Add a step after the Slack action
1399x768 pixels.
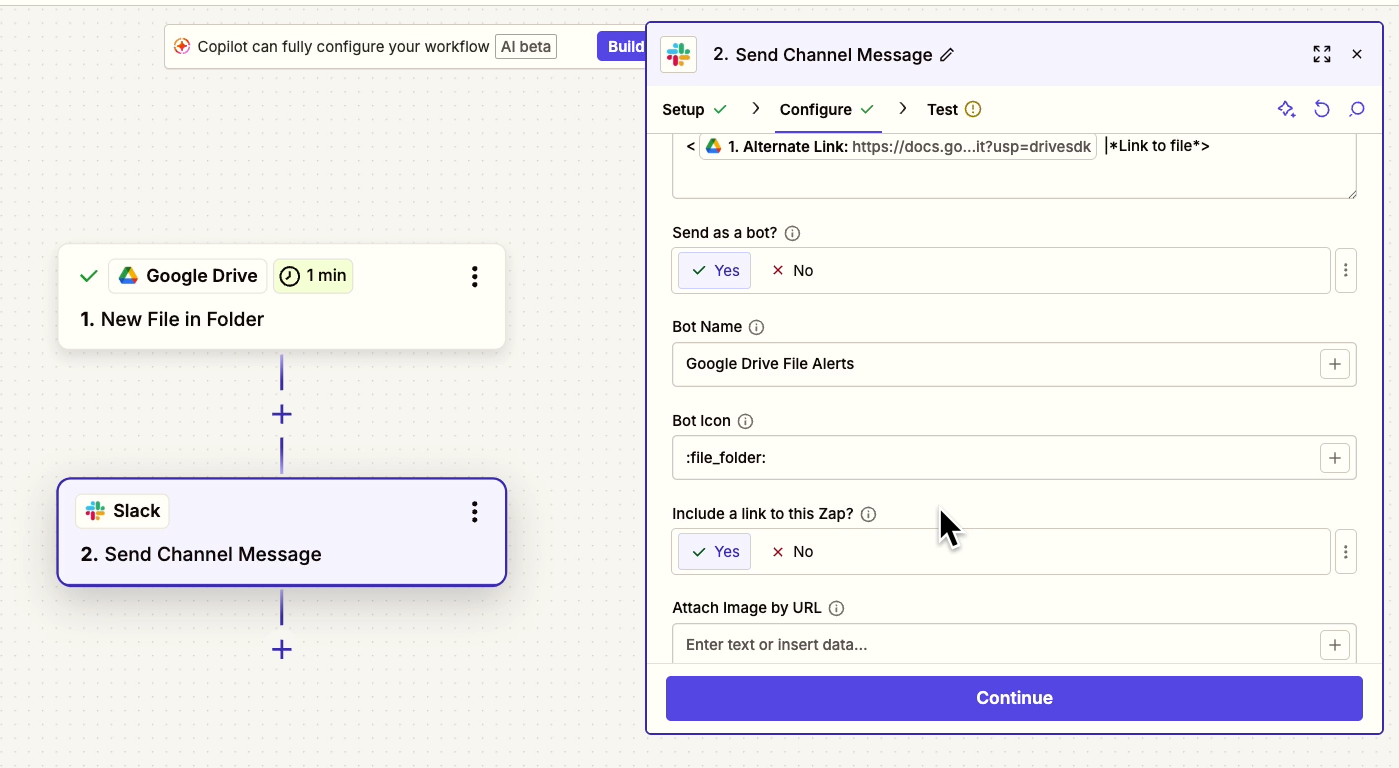click(282, 650)
